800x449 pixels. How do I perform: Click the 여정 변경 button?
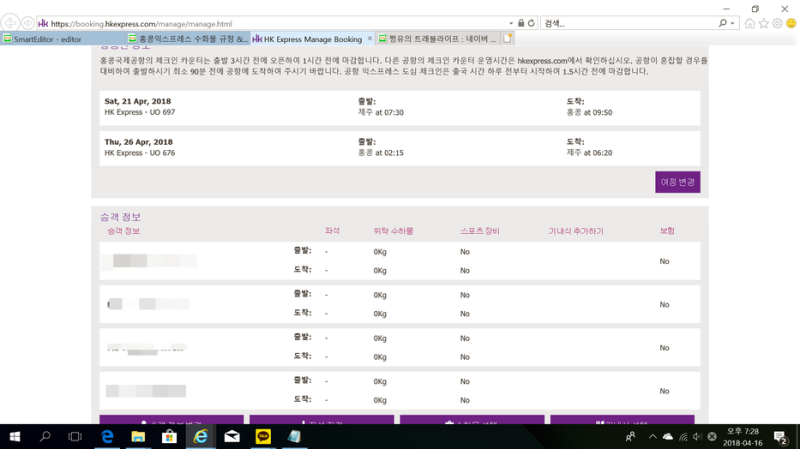pyautogui.click(x=678, y=182)
